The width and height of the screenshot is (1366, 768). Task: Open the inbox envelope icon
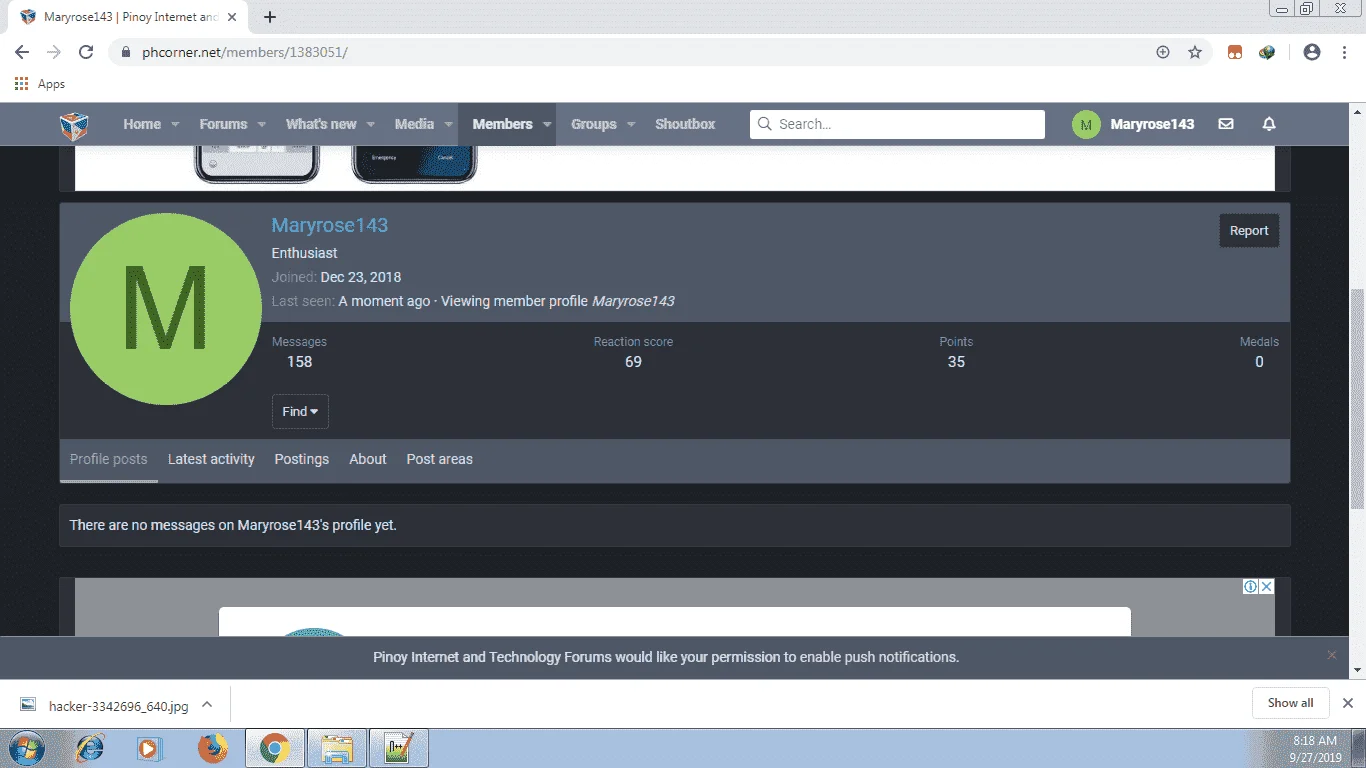1226,124
